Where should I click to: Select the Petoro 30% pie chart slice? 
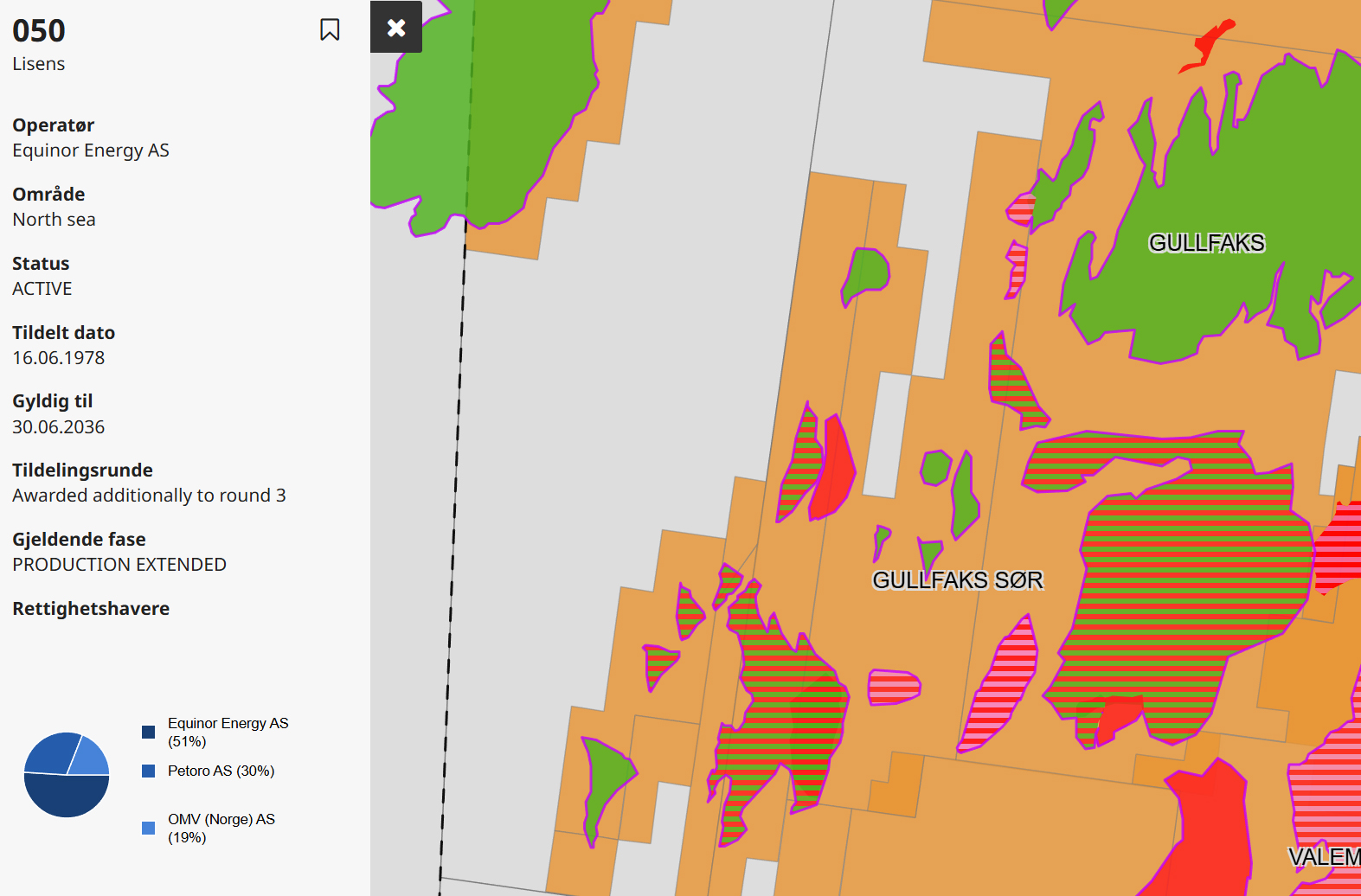coord(49,754)
